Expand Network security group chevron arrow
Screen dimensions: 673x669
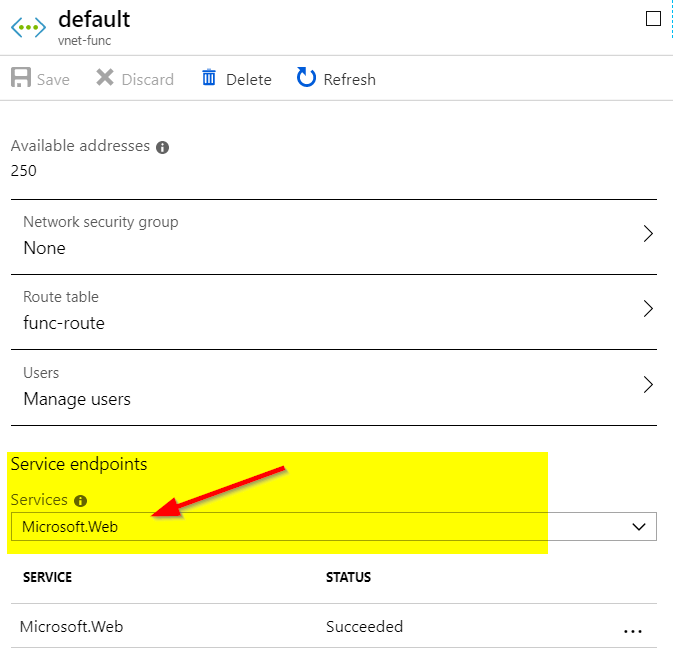(x=648, y=234)
